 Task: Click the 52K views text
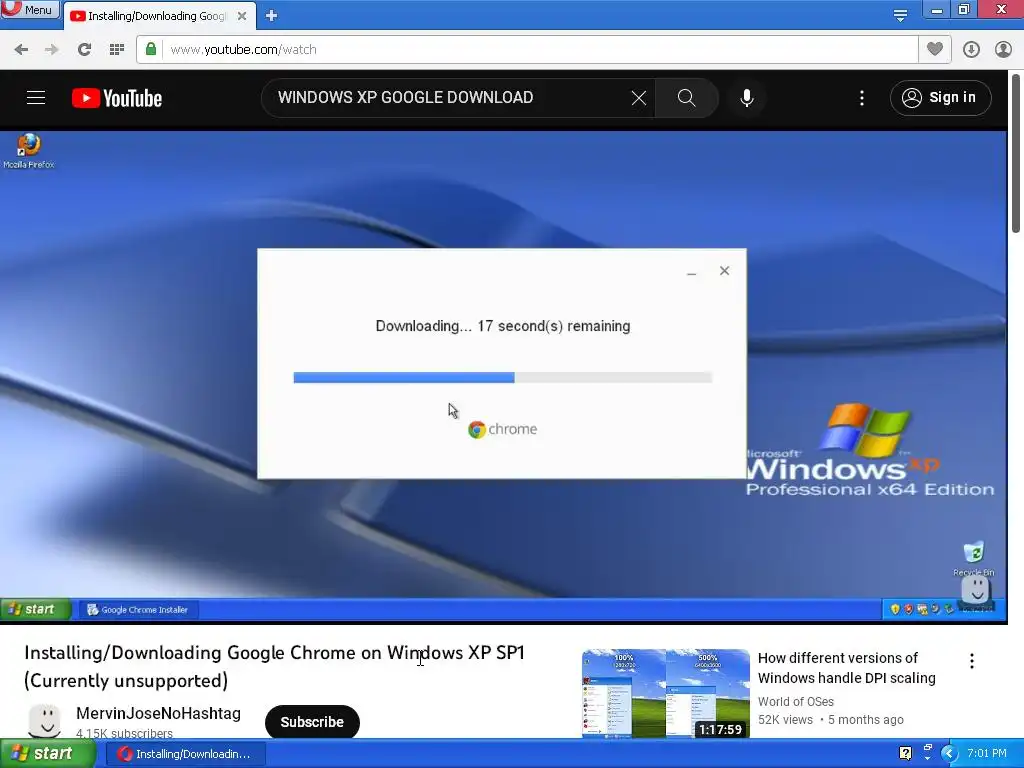click(x=785, y=719)
